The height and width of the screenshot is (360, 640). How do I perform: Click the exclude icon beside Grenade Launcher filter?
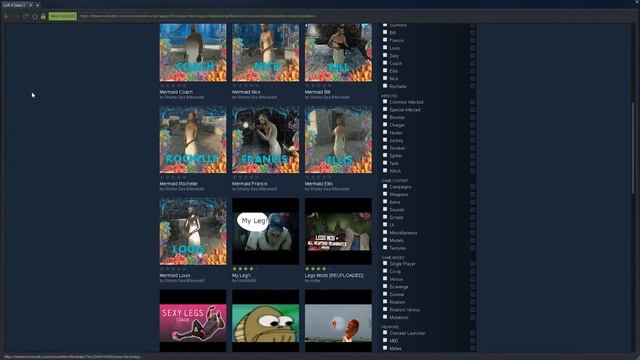[472, 333]
